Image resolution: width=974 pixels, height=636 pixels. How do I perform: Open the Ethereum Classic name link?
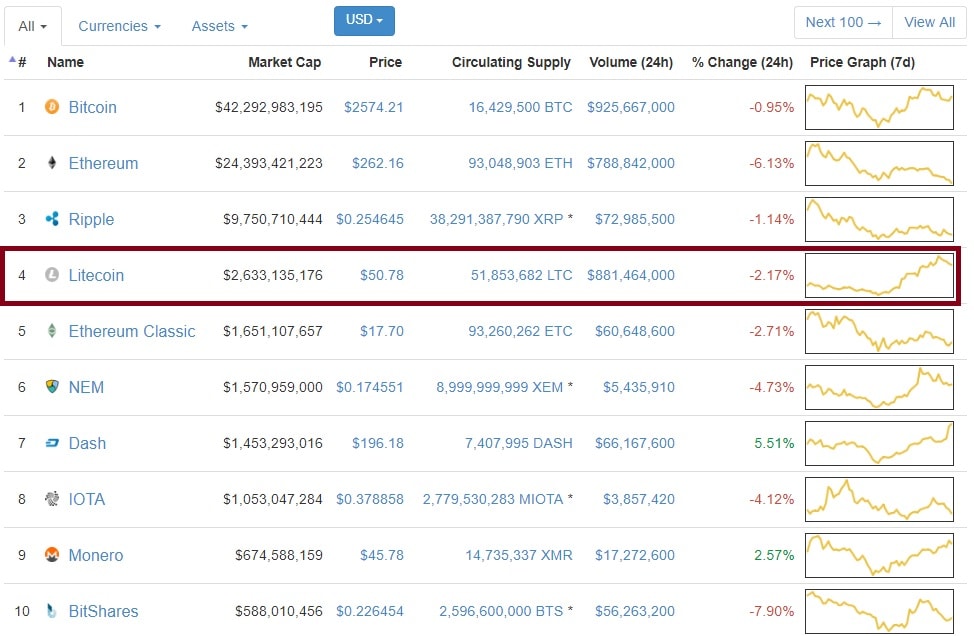click(x=131, y=331)
